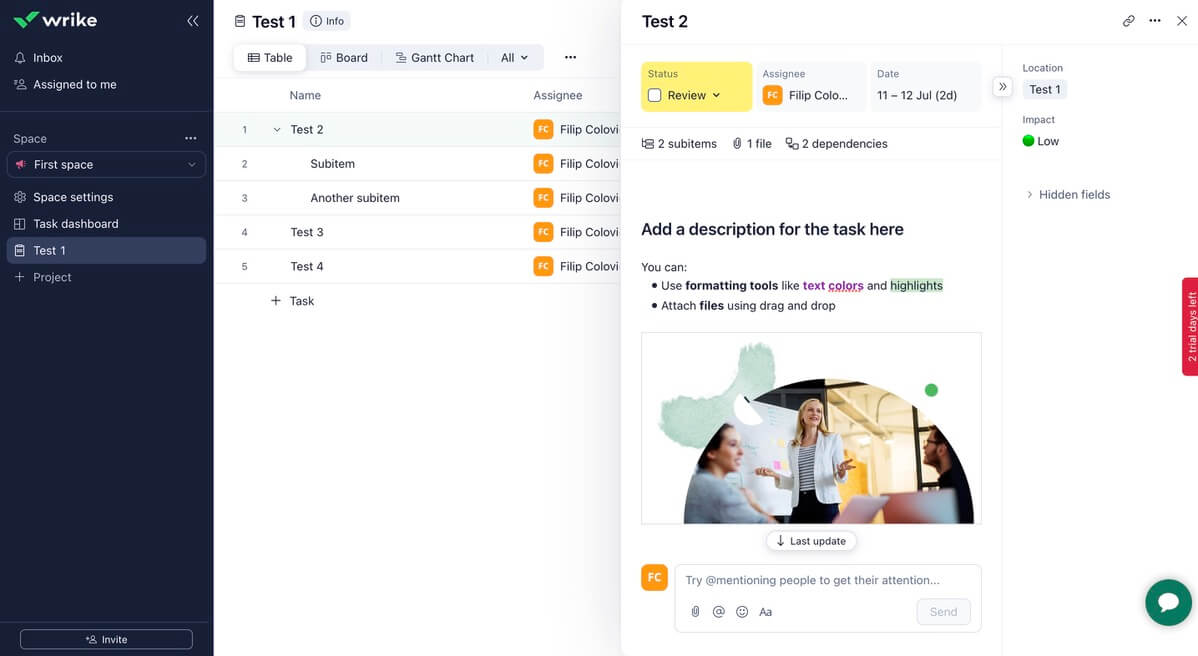Open Assigned to me in the sidebar
This screenshot has height=656, width=1198.
[74, 84]
